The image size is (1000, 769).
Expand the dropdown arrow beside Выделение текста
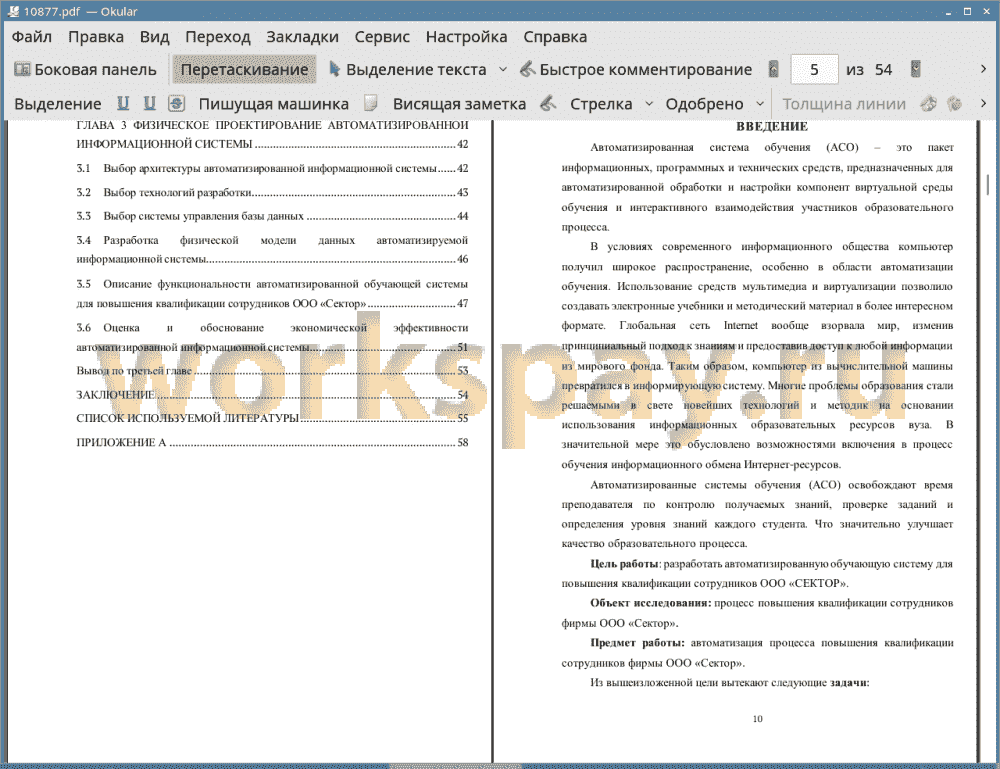(x=503, y=70)
